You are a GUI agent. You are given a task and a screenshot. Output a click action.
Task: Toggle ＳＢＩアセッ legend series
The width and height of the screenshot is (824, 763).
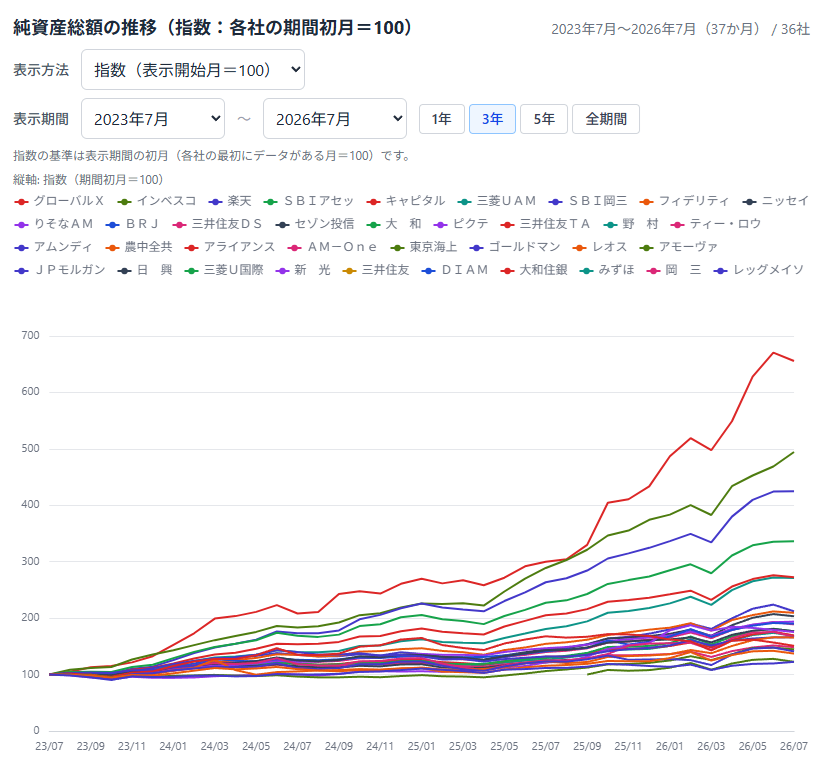click(x=308, y=201)
